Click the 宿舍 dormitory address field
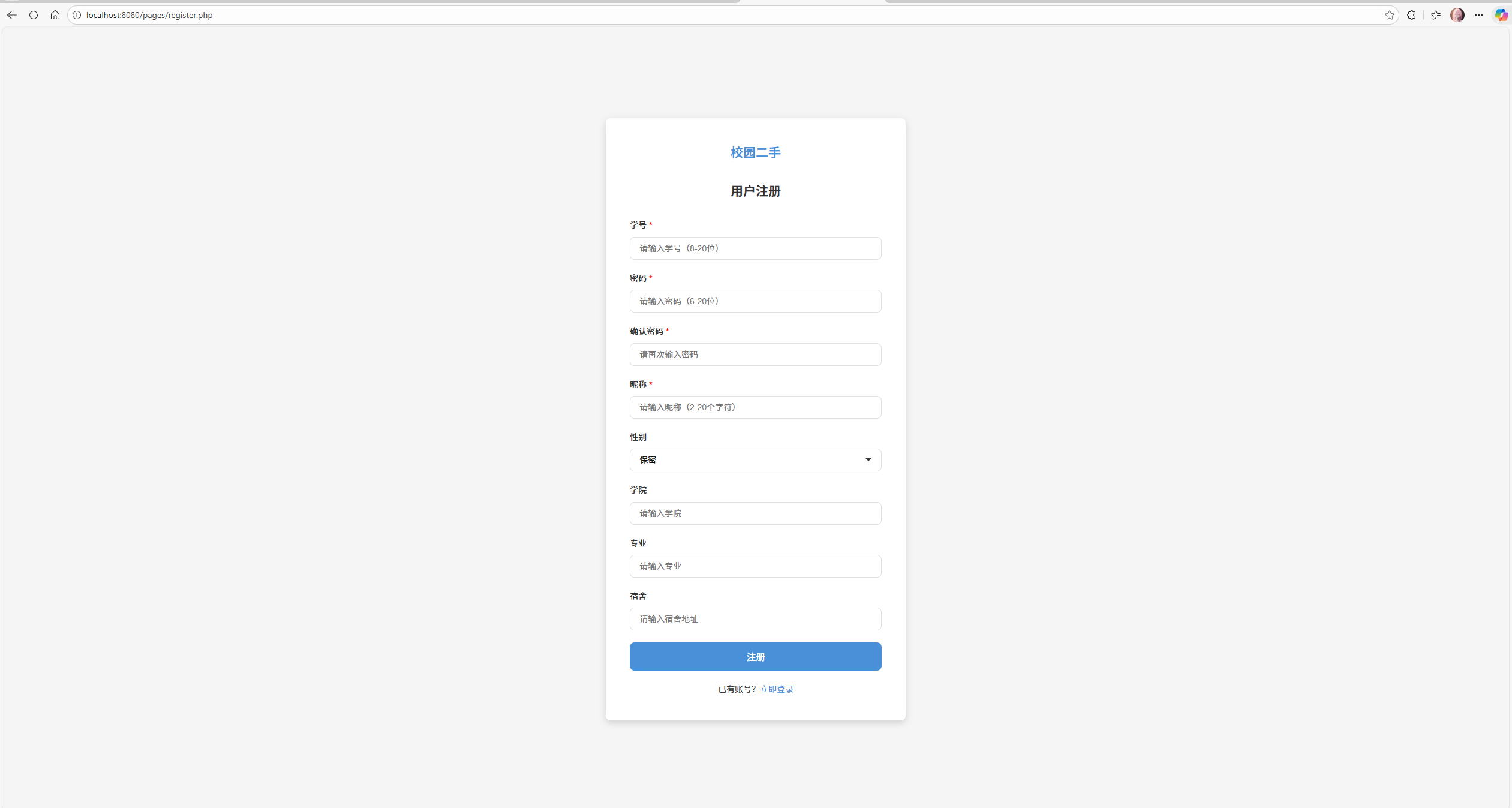This screenshot has height=808, width=1512. click(755, 618)
